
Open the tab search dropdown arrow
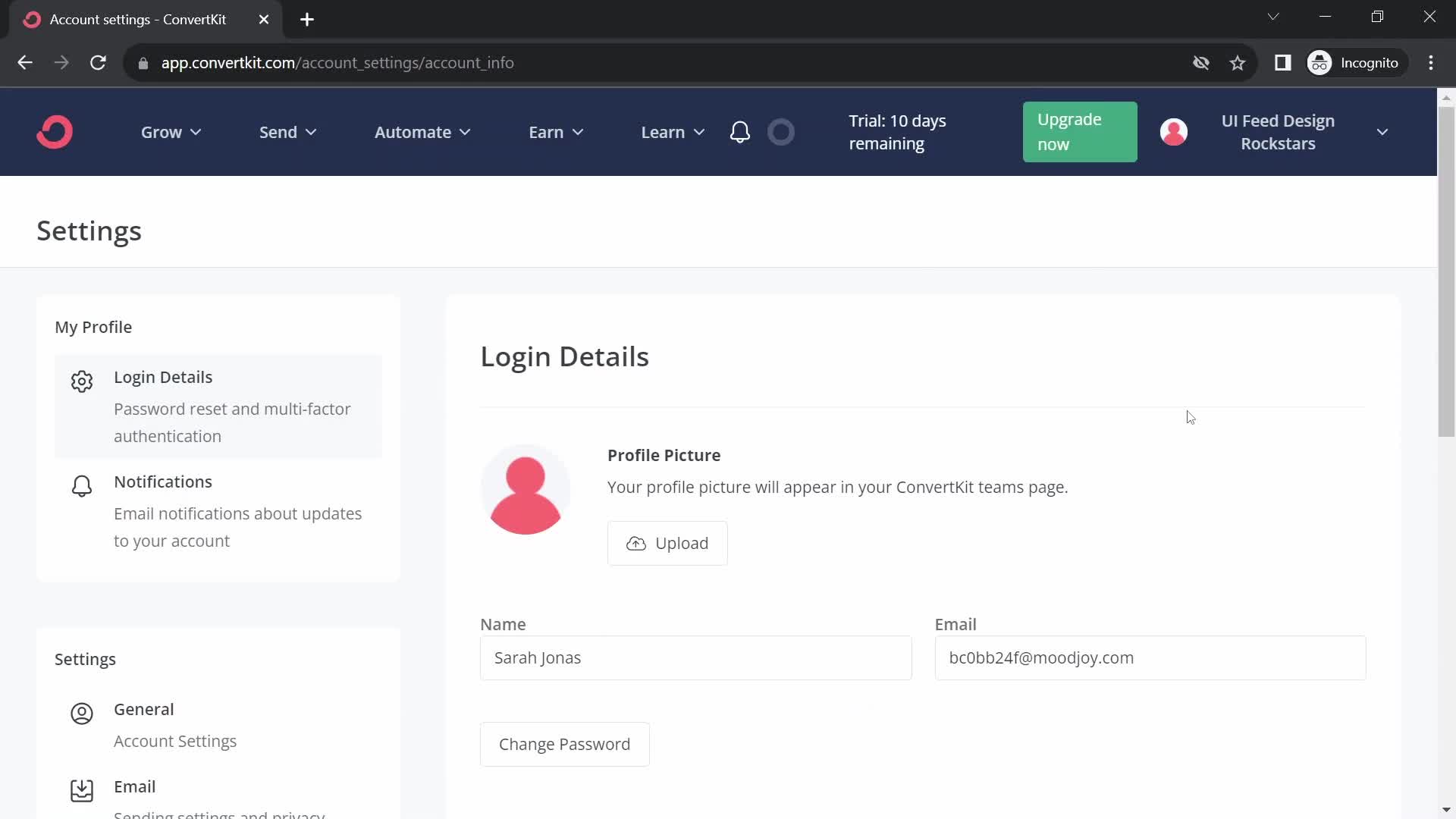1273,17
